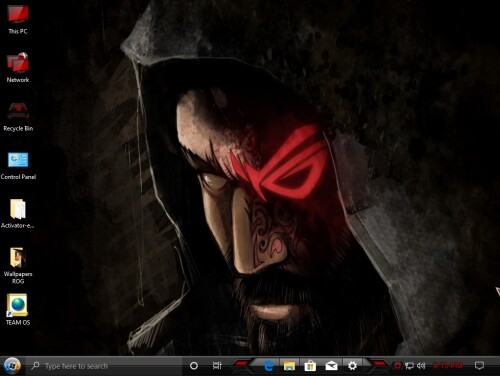Select the Recycle Bin icon
The height and width of the screenshot is (376, 500).
(x=18, y=117)
